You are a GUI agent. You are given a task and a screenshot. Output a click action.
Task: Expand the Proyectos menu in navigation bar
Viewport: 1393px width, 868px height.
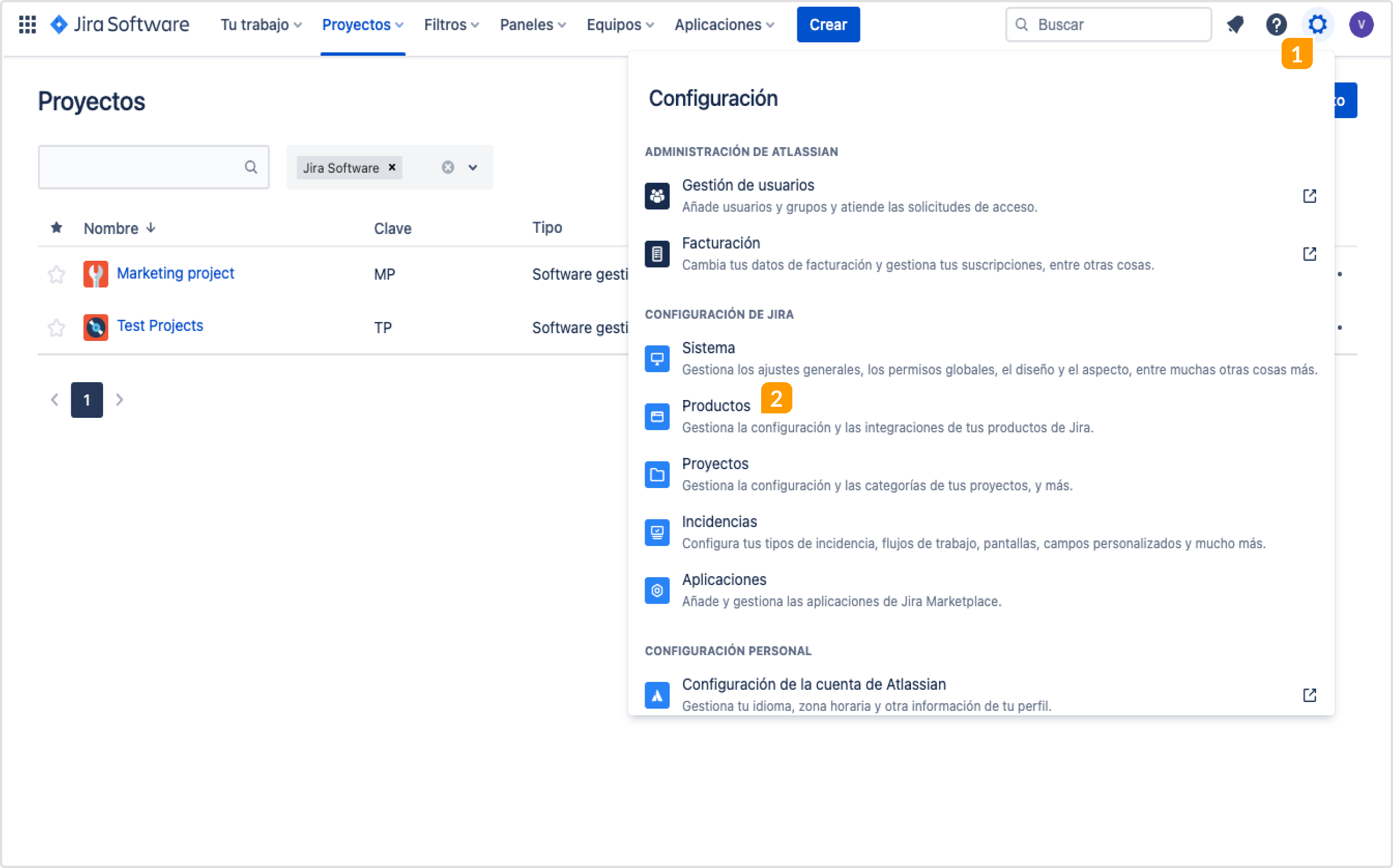(363, 25)
